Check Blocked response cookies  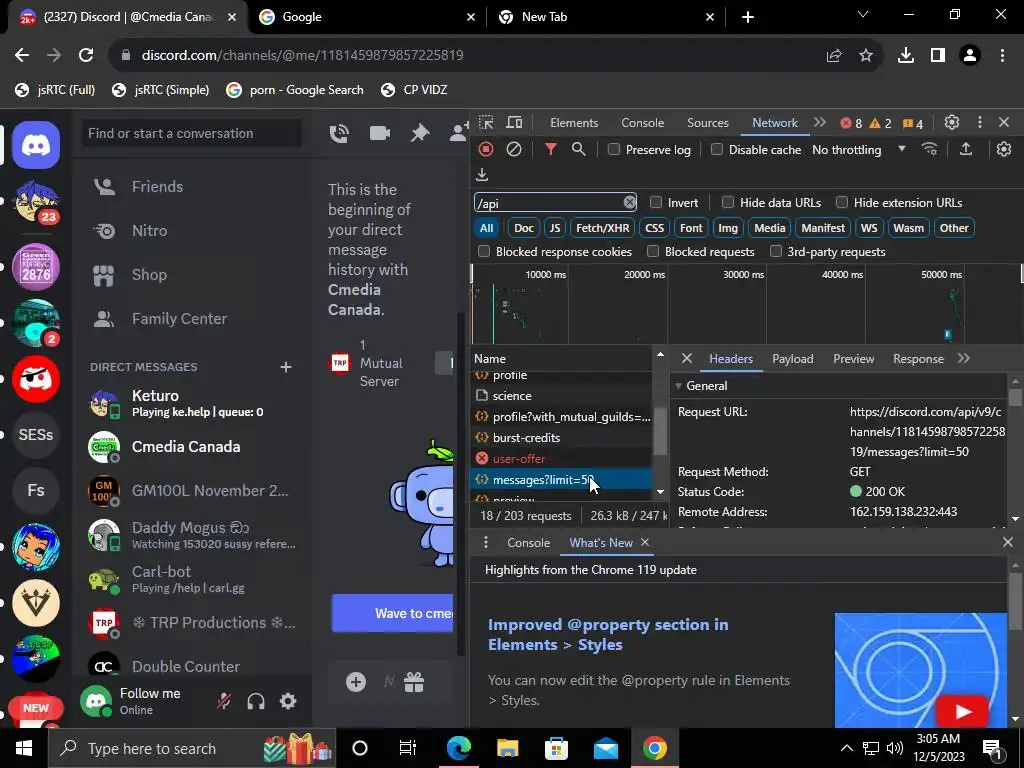tap(484, 251)
